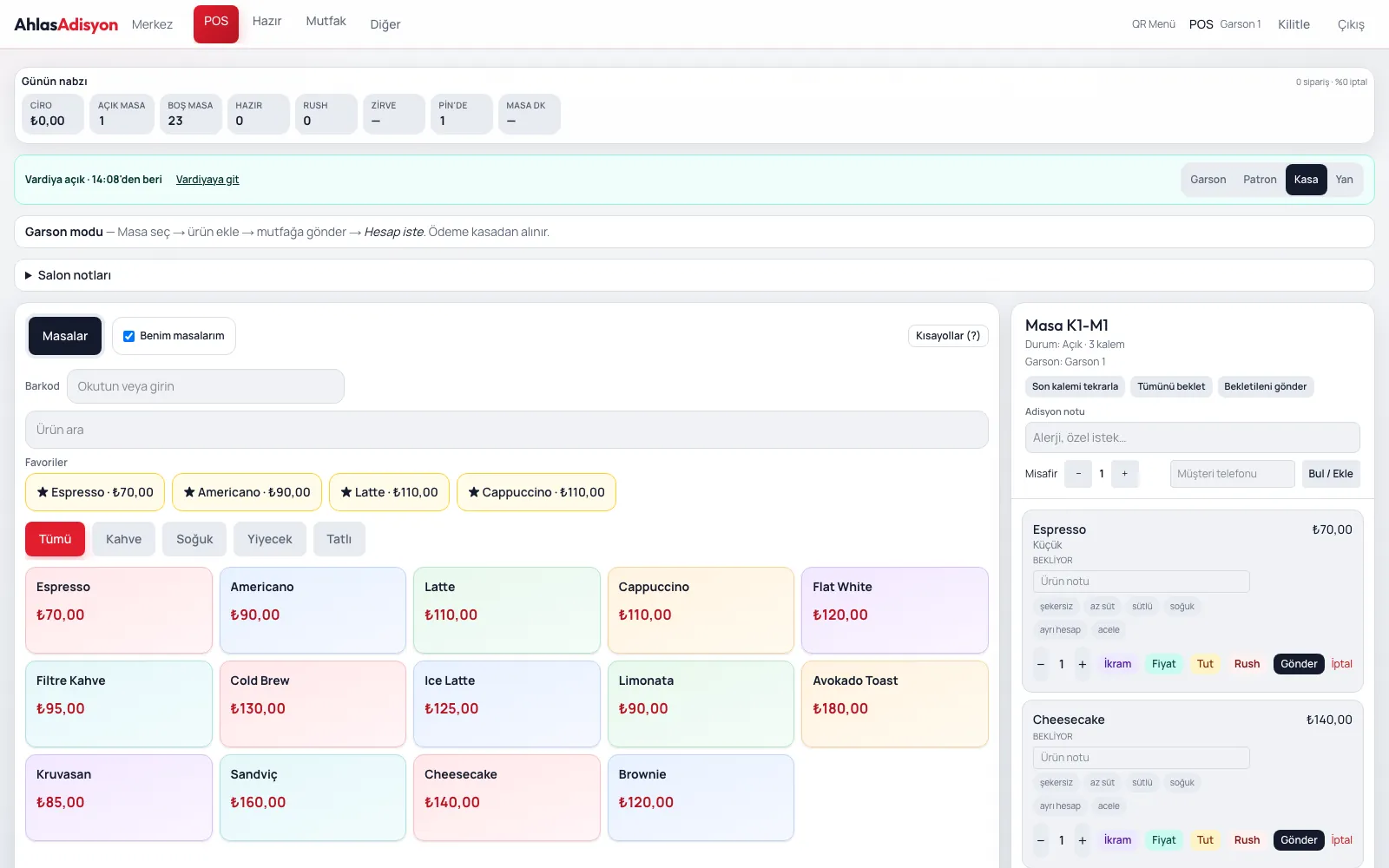Select Kasa mode in the role switcher

1306,180
